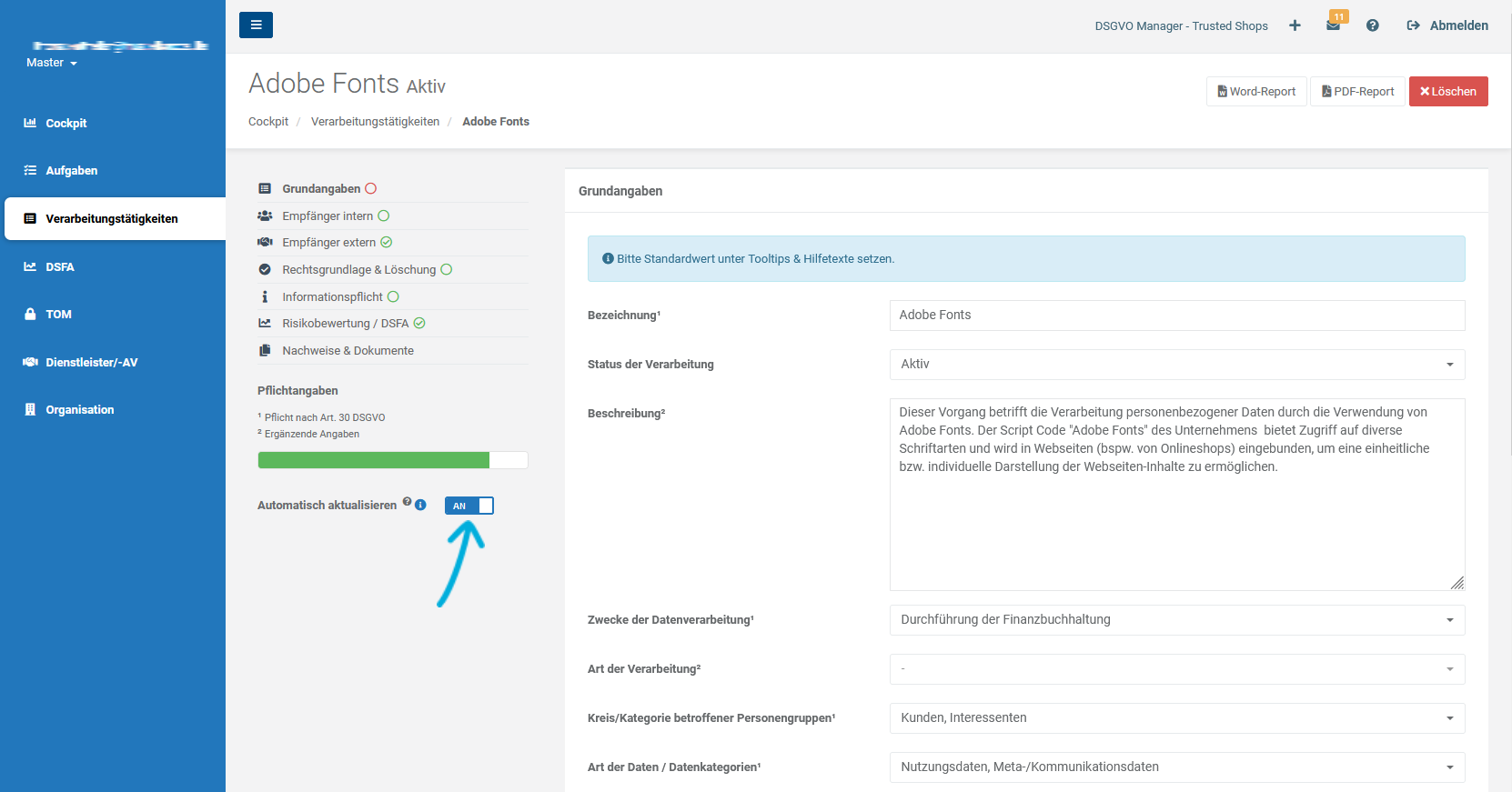Click the Informationspflicht info icon

click(265, 296)
